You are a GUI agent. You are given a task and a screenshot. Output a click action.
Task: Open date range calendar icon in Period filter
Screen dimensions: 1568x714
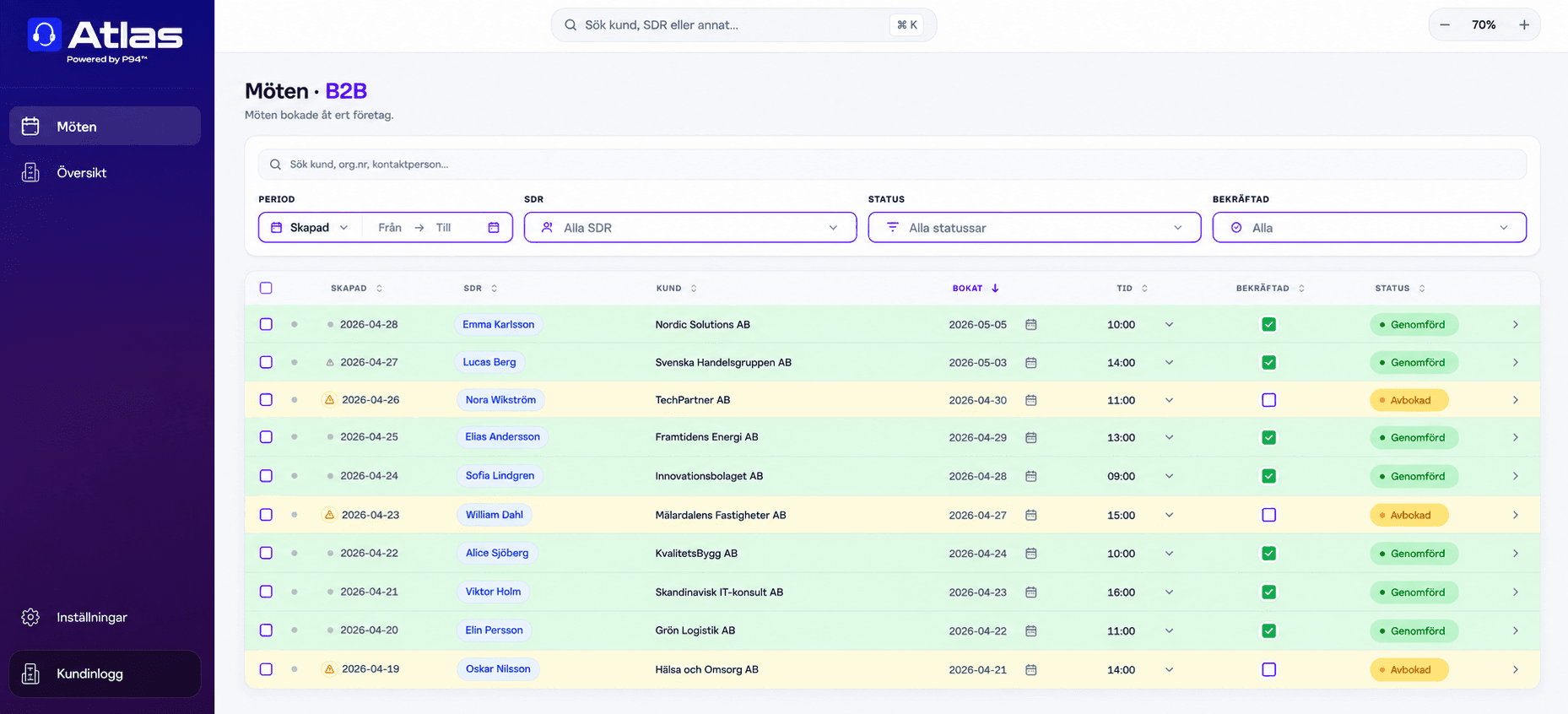tap(494, 228)
